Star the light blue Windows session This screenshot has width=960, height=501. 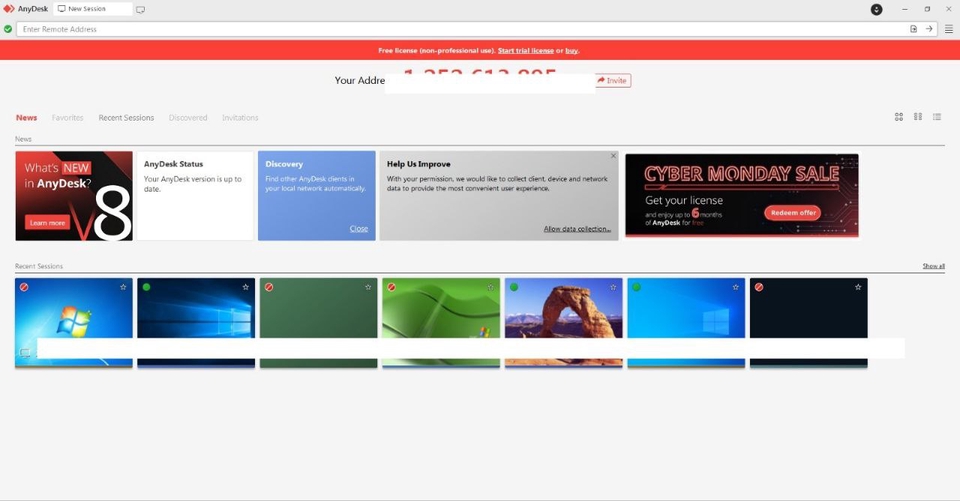click(735, 287)
